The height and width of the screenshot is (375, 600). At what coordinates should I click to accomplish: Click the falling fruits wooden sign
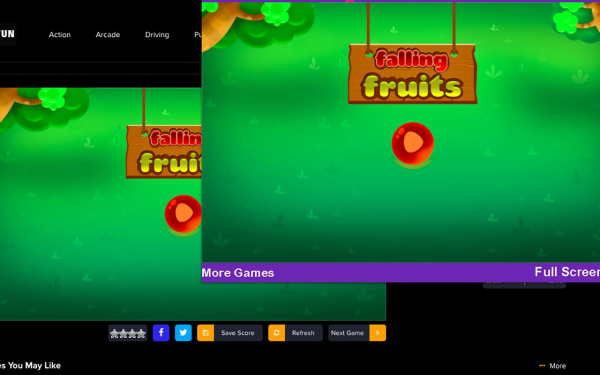(x=412, y=74)
